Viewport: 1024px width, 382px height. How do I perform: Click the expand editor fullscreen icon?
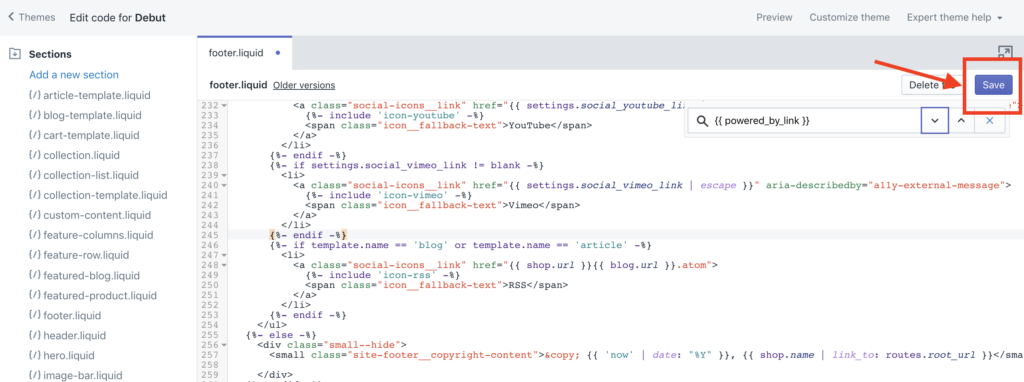[1004, 52]
